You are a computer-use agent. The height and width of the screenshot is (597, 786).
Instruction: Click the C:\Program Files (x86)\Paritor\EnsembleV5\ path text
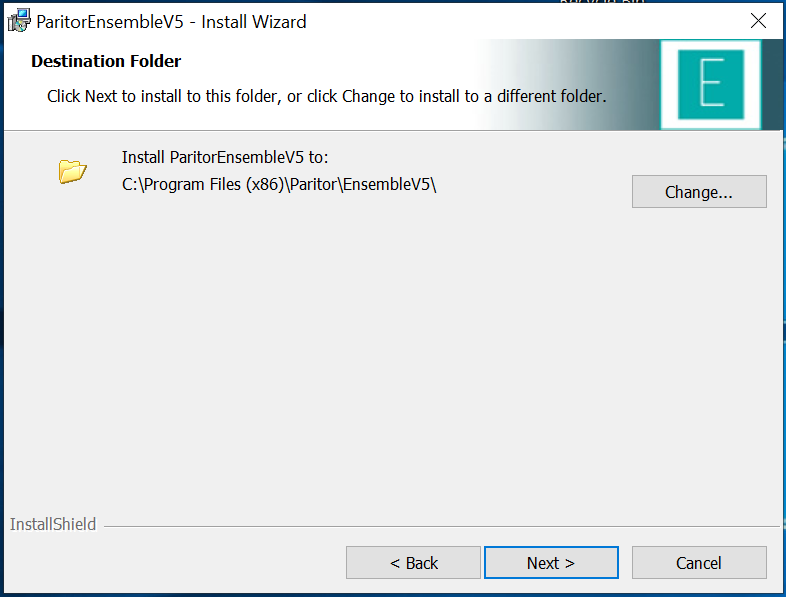(279, 184)
